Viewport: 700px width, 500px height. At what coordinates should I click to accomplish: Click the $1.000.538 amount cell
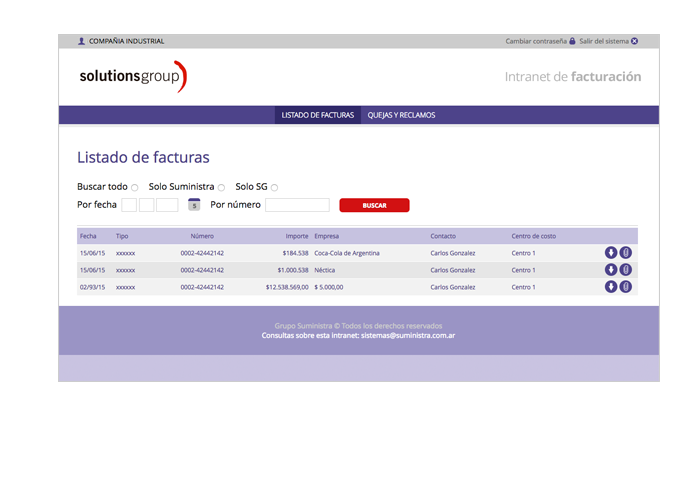click(293, 270)
